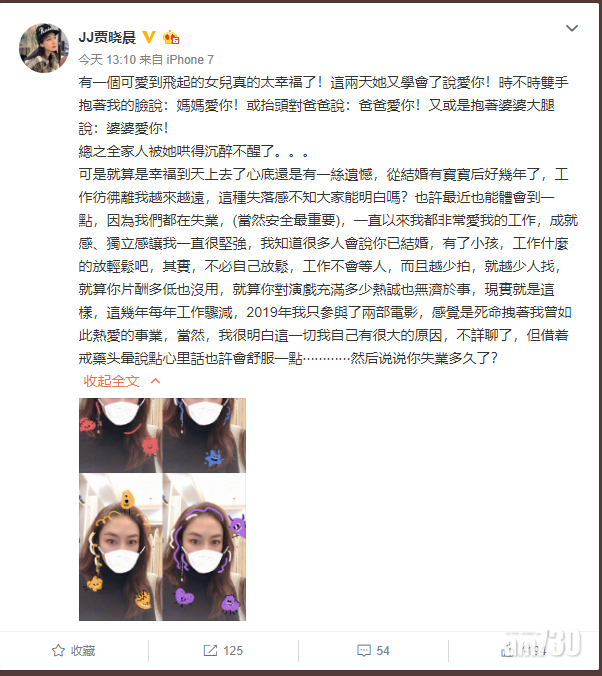Screen dimensions: 602x676
Task: Click the star favorite icon
Action: (x=58, y=650)
